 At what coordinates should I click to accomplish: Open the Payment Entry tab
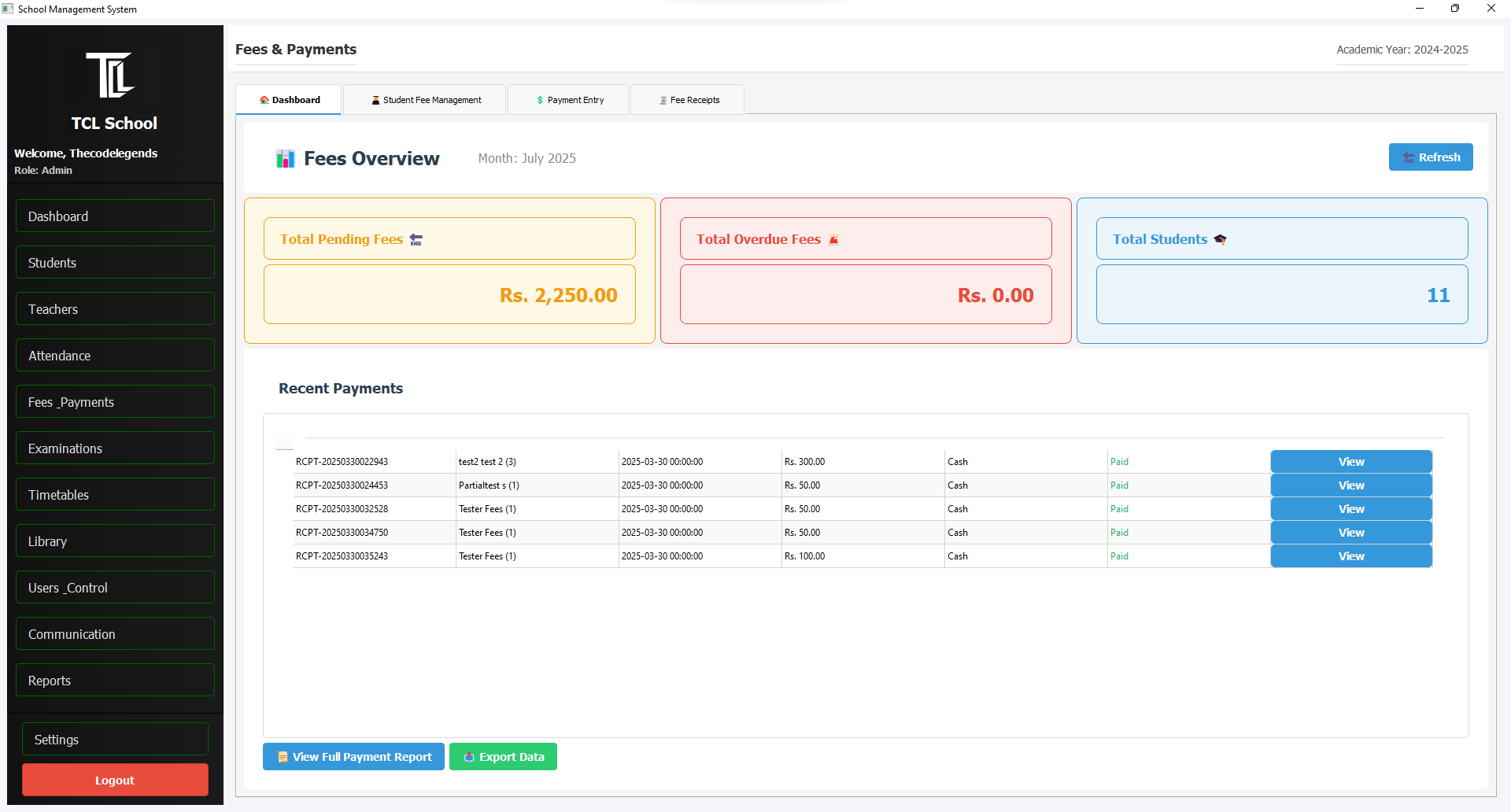pos(568,100)
